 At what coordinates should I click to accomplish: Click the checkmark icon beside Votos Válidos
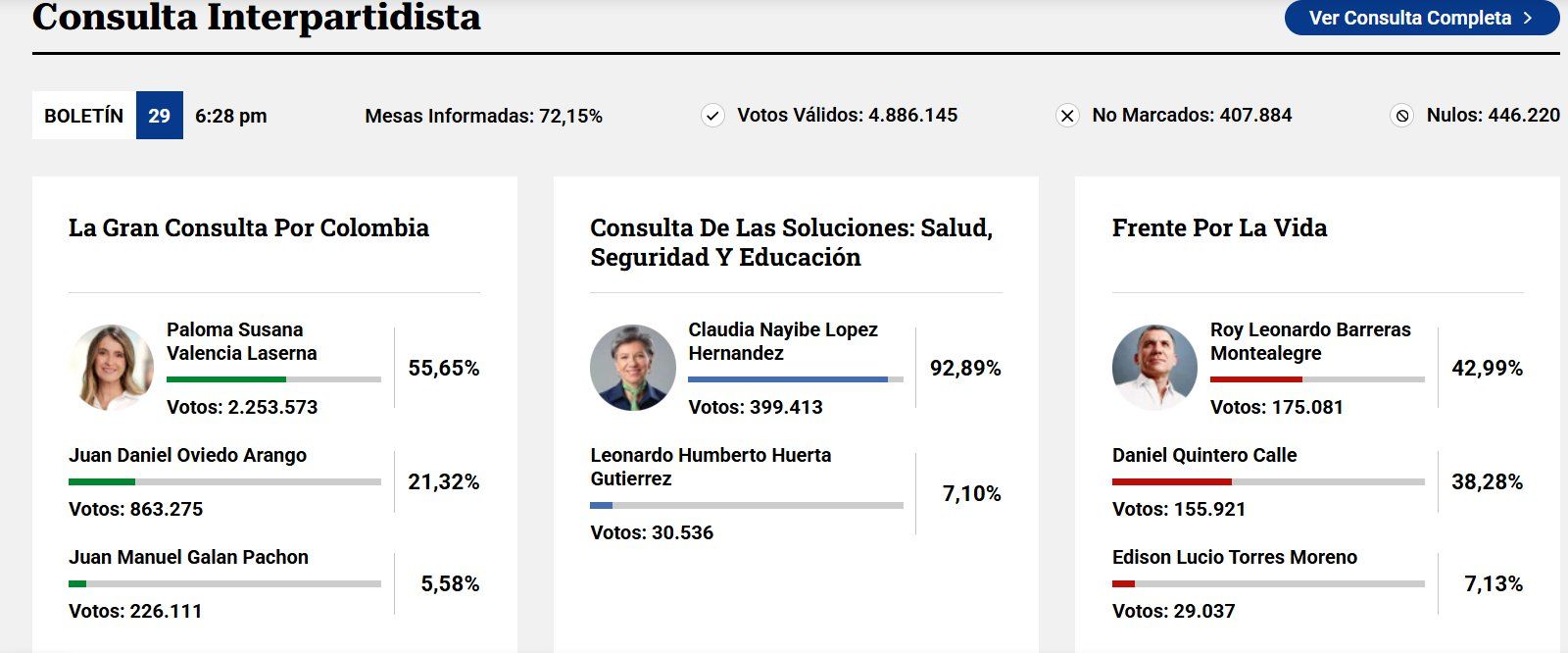(x=713, y=115)
